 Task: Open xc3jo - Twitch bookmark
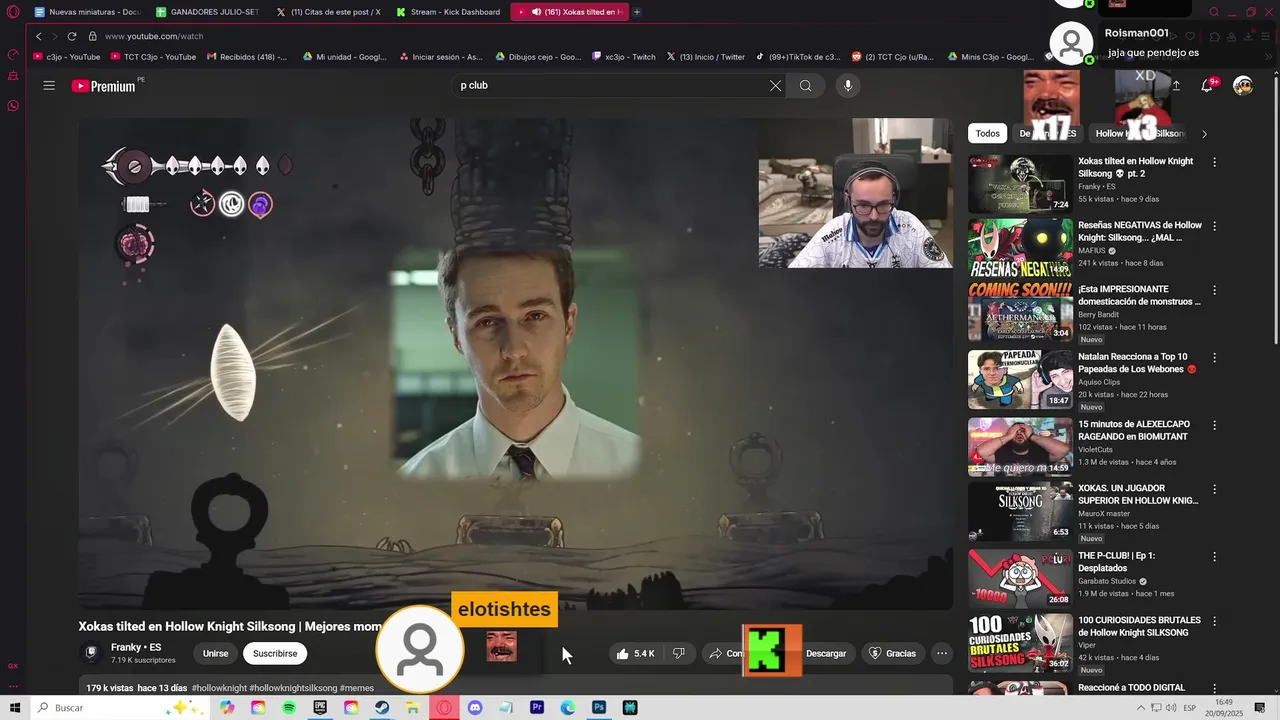(x=624, y=57)
